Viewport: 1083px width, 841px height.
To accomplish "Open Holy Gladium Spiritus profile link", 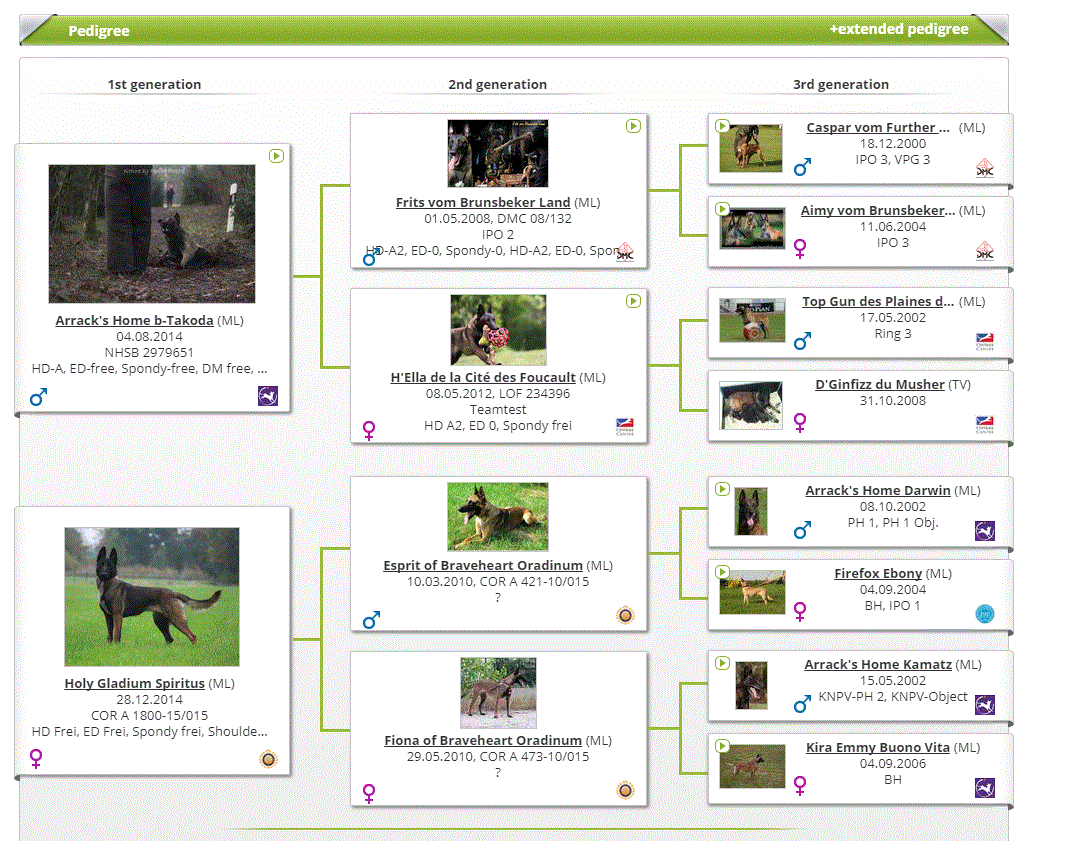I will click(134, 684).
